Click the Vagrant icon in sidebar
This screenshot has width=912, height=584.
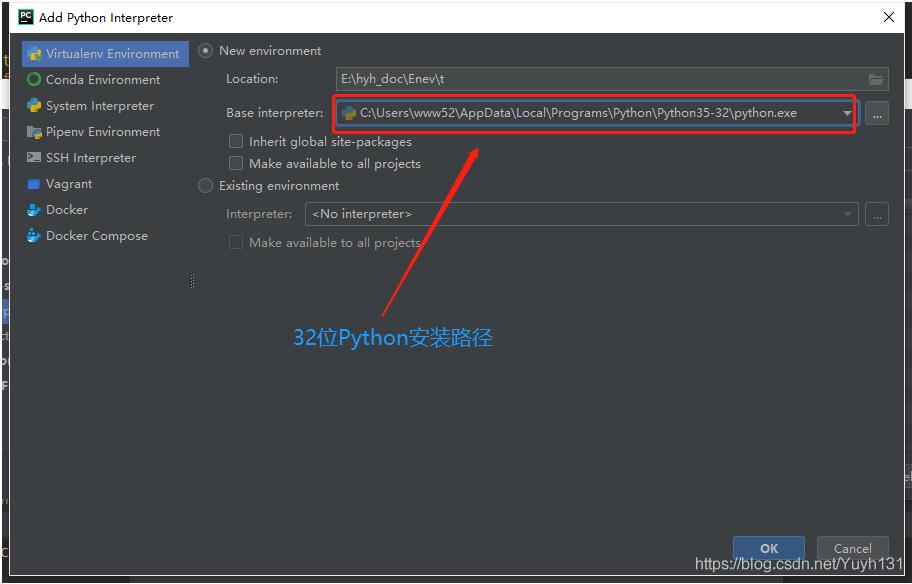[34, 184]
